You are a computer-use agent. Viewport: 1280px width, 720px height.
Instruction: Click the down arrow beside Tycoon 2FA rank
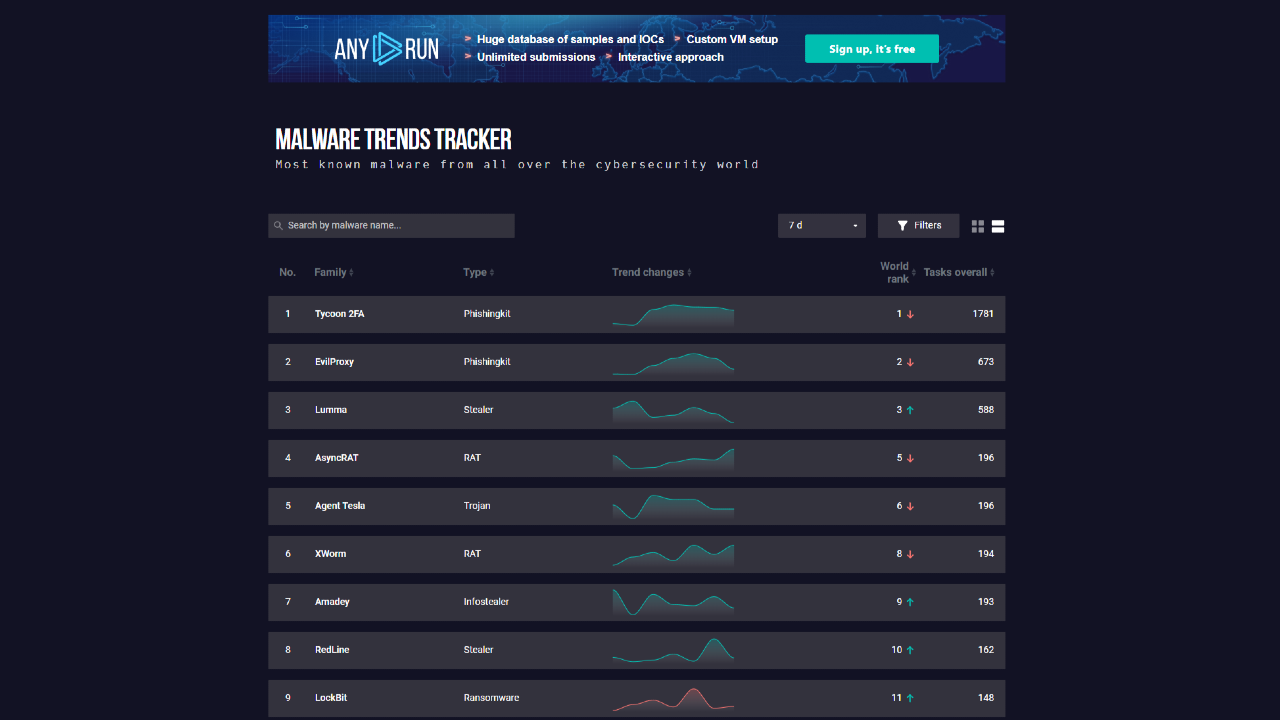(x=910, y=314)
